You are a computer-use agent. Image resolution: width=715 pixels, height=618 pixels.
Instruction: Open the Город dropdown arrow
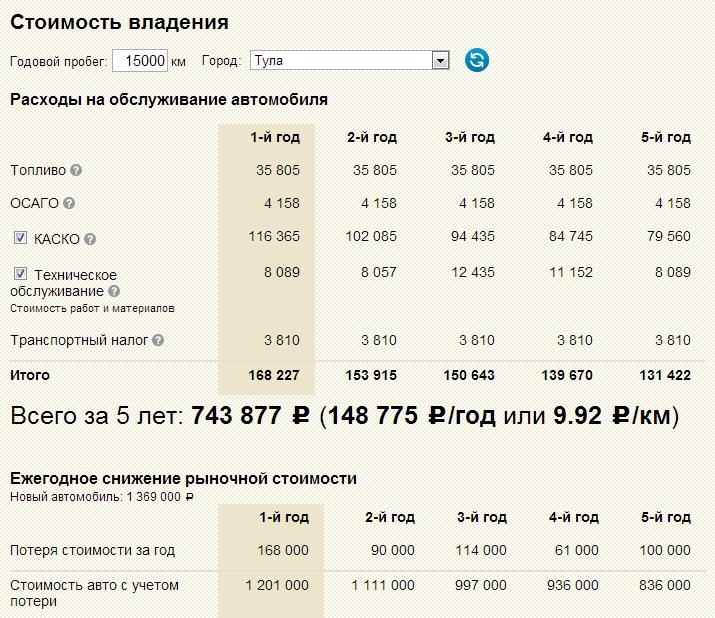coord(440,60)
